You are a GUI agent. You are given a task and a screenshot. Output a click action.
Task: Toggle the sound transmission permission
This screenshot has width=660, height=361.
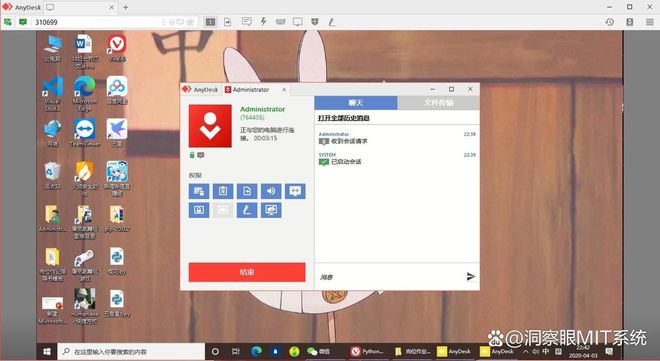[x=271, y=191]
